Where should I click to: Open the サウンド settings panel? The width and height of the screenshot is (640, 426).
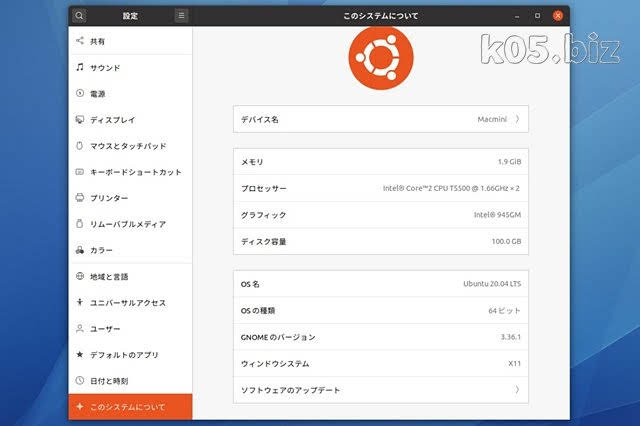pos(130,67)
